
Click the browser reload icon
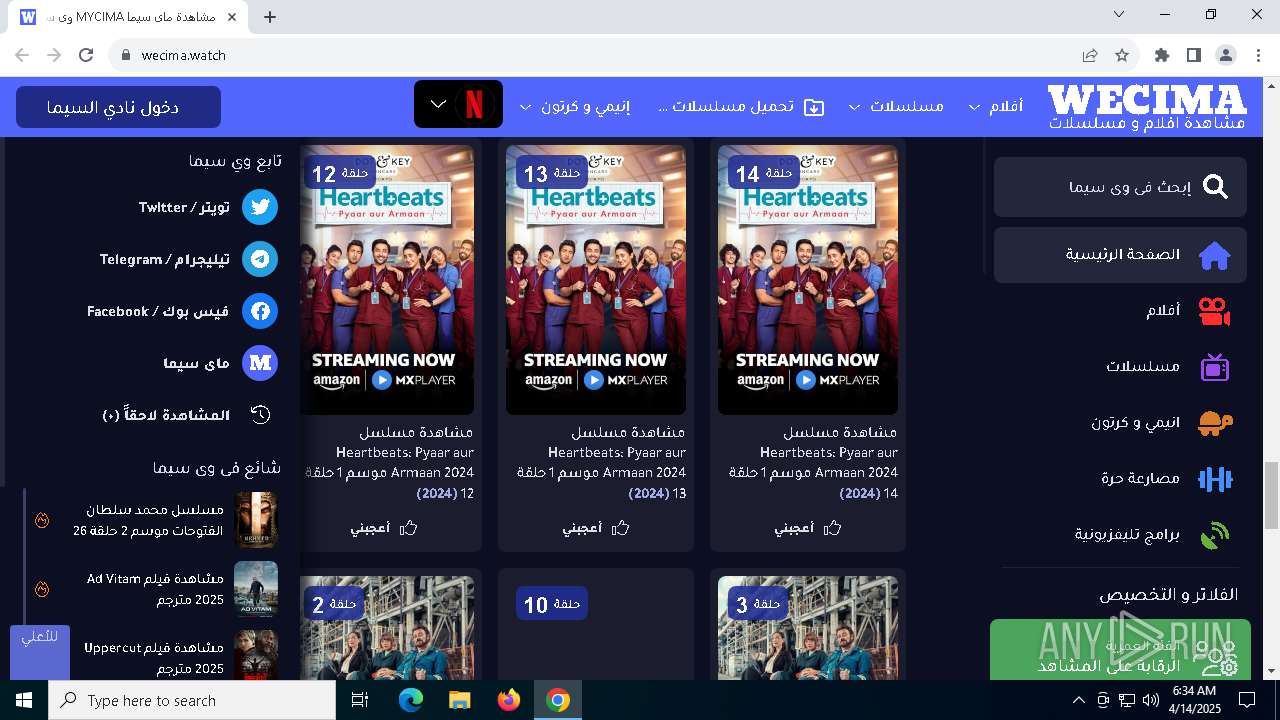(x=86, y=55)
